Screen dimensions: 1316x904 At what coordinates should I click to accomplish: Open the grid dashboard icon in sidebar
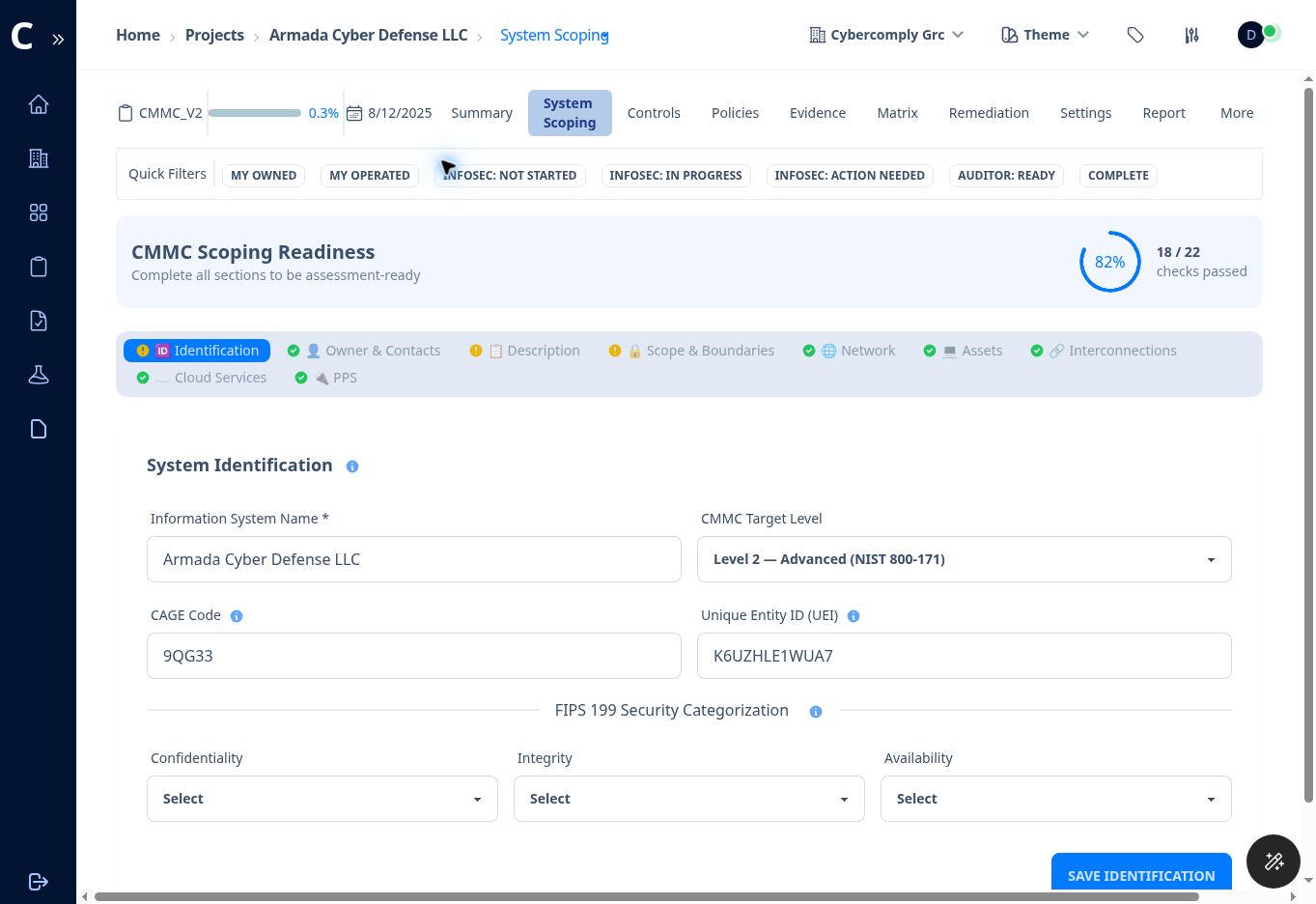pyautogui.click(x=39, y=212)
